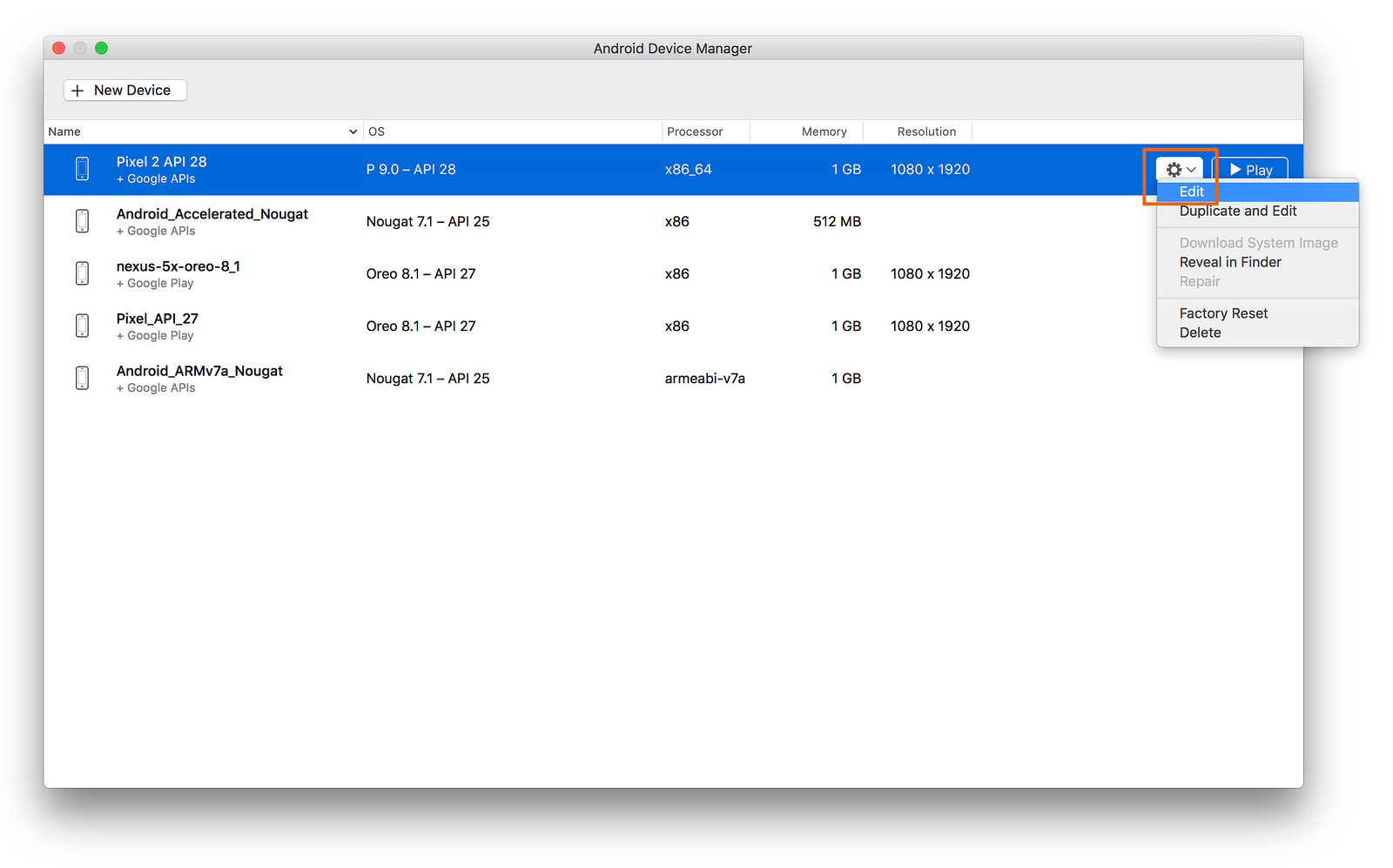This screenshot has height=868, width=1393.
Task: Click the Download System Image menu entry
Action: pos(1257,243)
